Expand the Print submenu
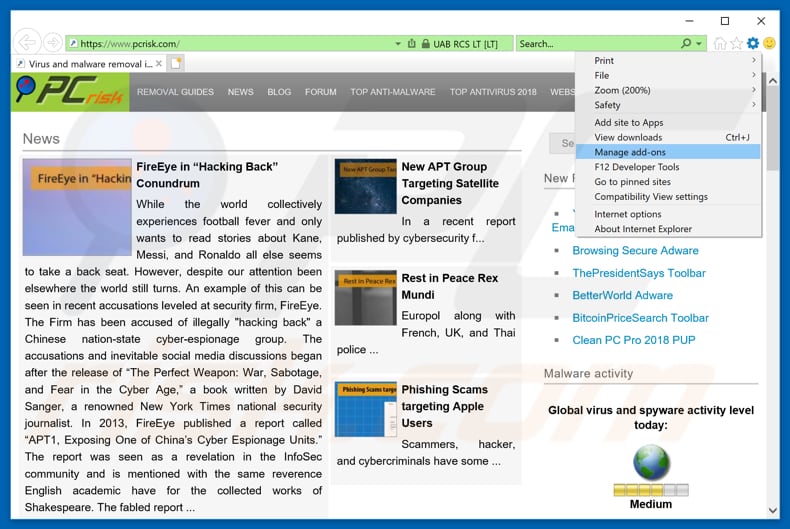Viewport: 790px width, 529px height. [668, 60]
